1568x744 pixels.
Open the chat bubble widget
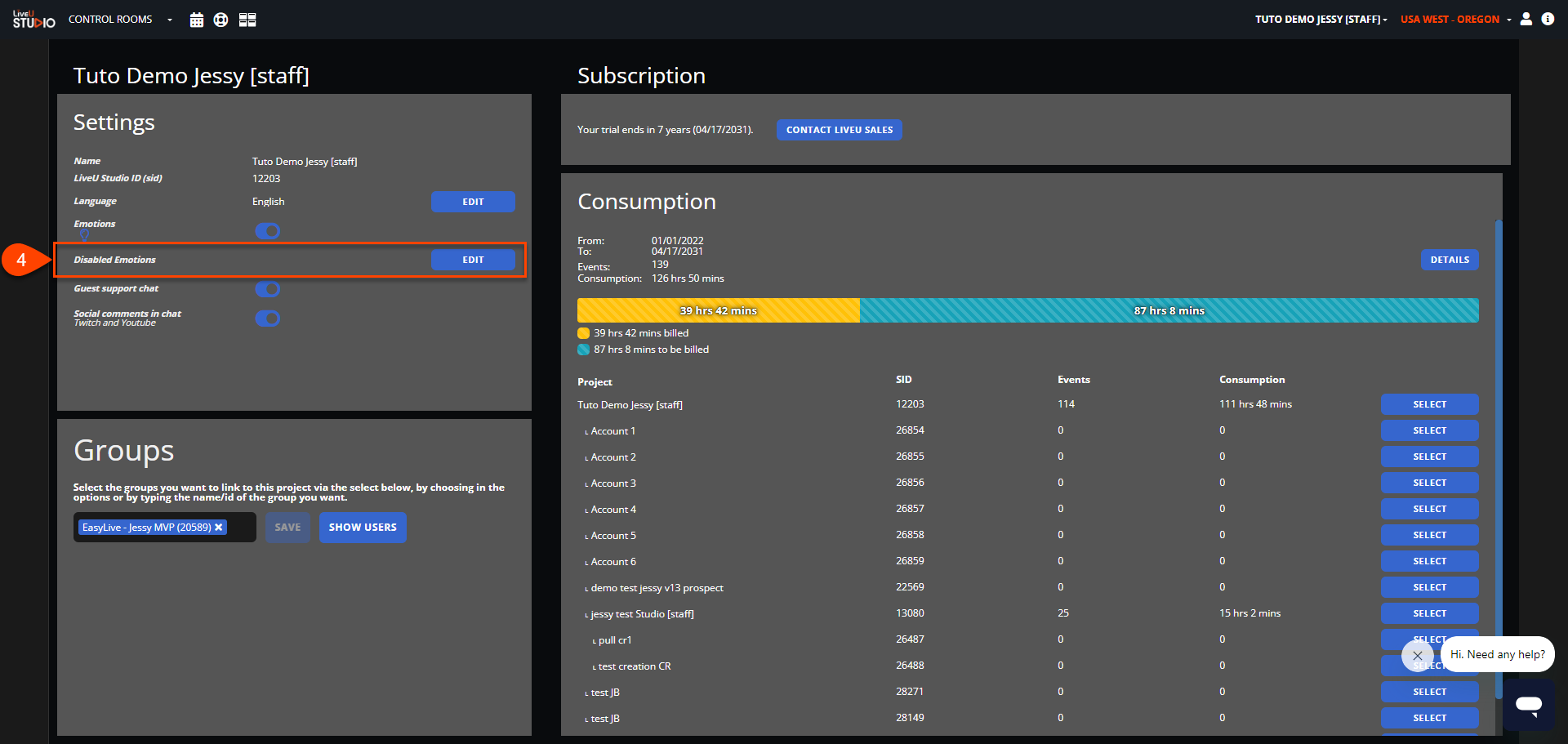pyautogui.click(x=1529, y=704)
